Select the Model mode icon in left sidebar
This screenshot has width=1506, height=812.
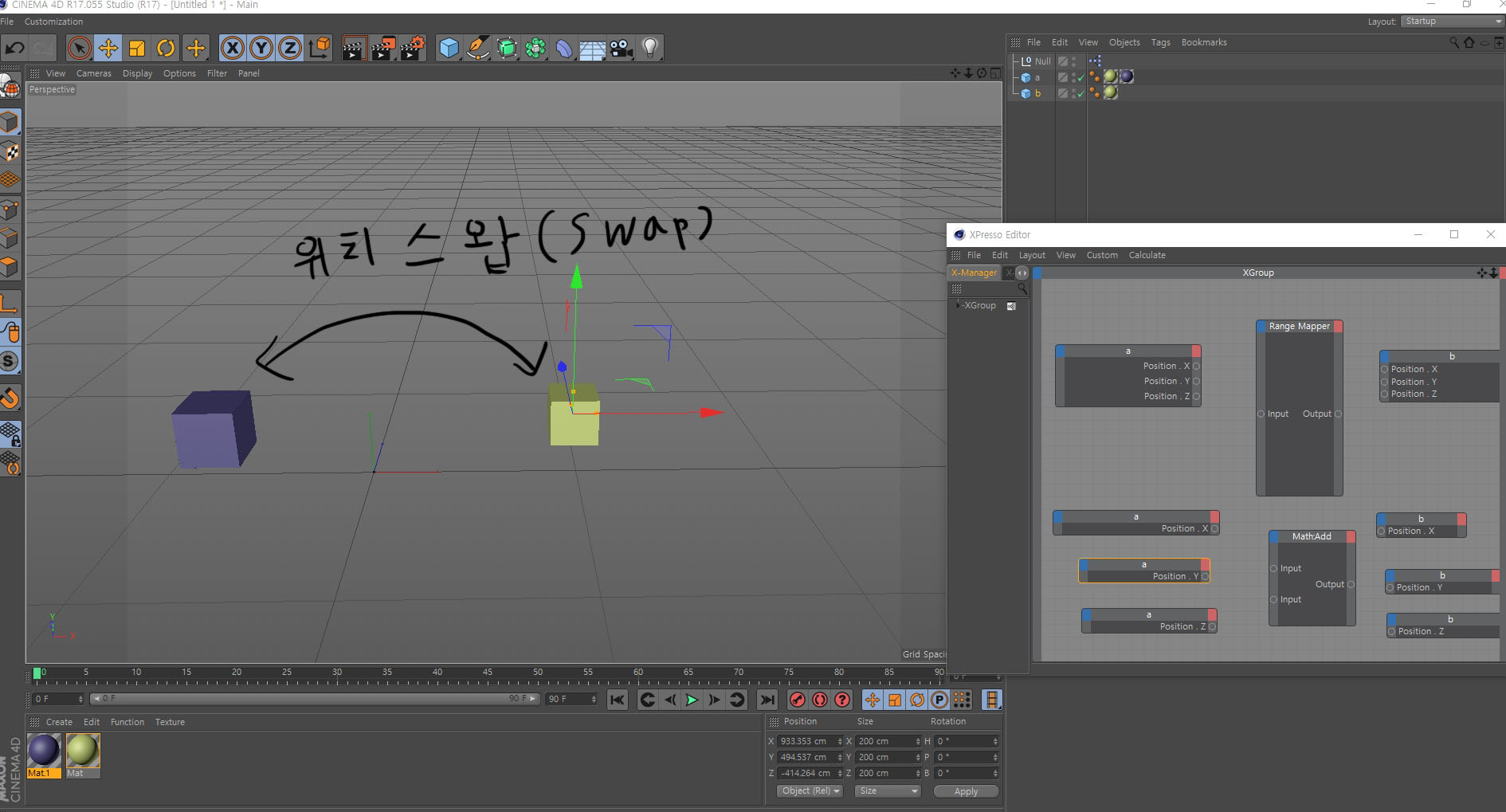10,122
